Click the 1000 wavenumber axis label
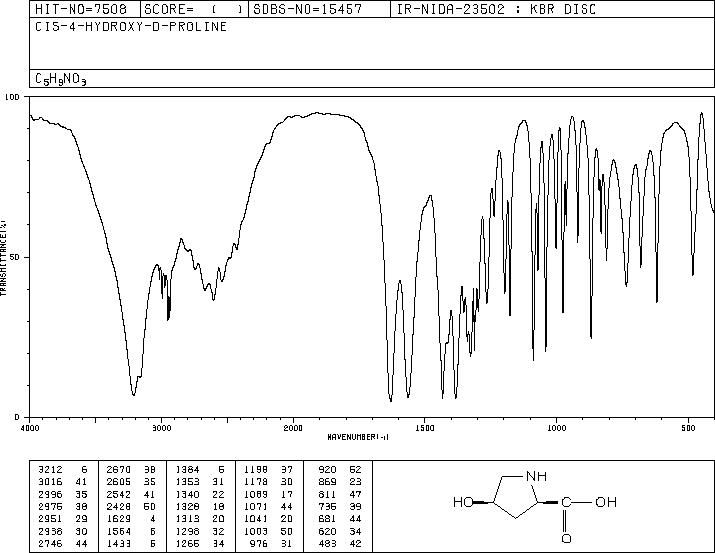Screen dimensions: 715x553 556,428
